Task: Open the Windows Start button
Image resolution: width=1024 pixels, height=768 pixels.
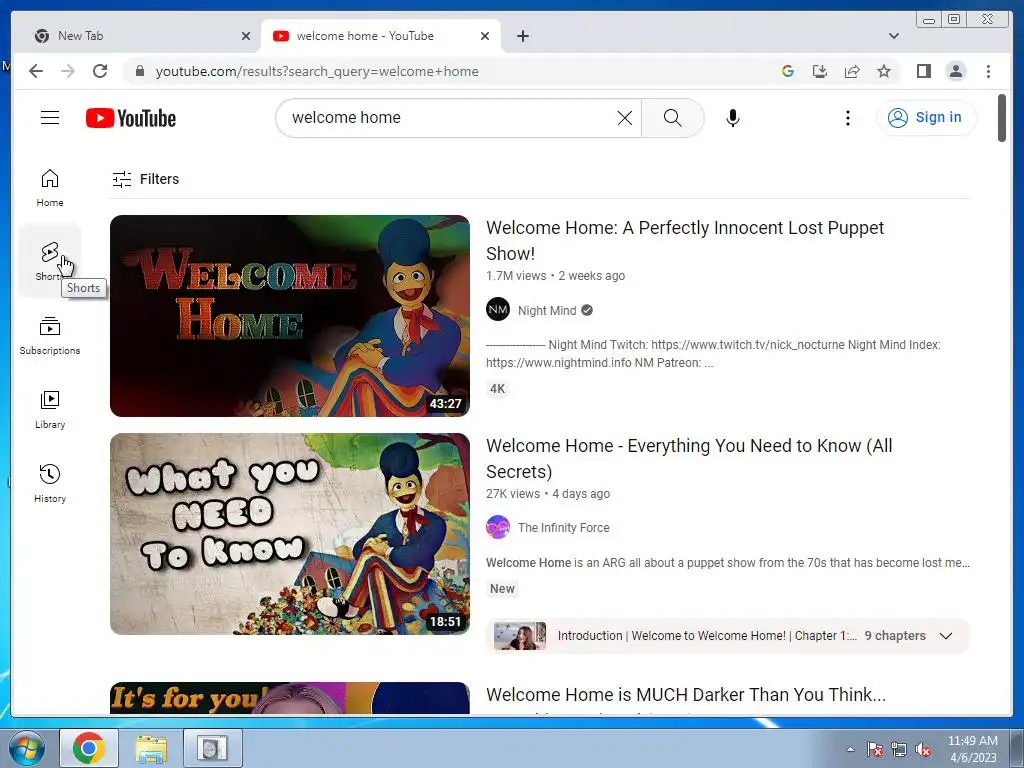Action: tap(27, 749)
